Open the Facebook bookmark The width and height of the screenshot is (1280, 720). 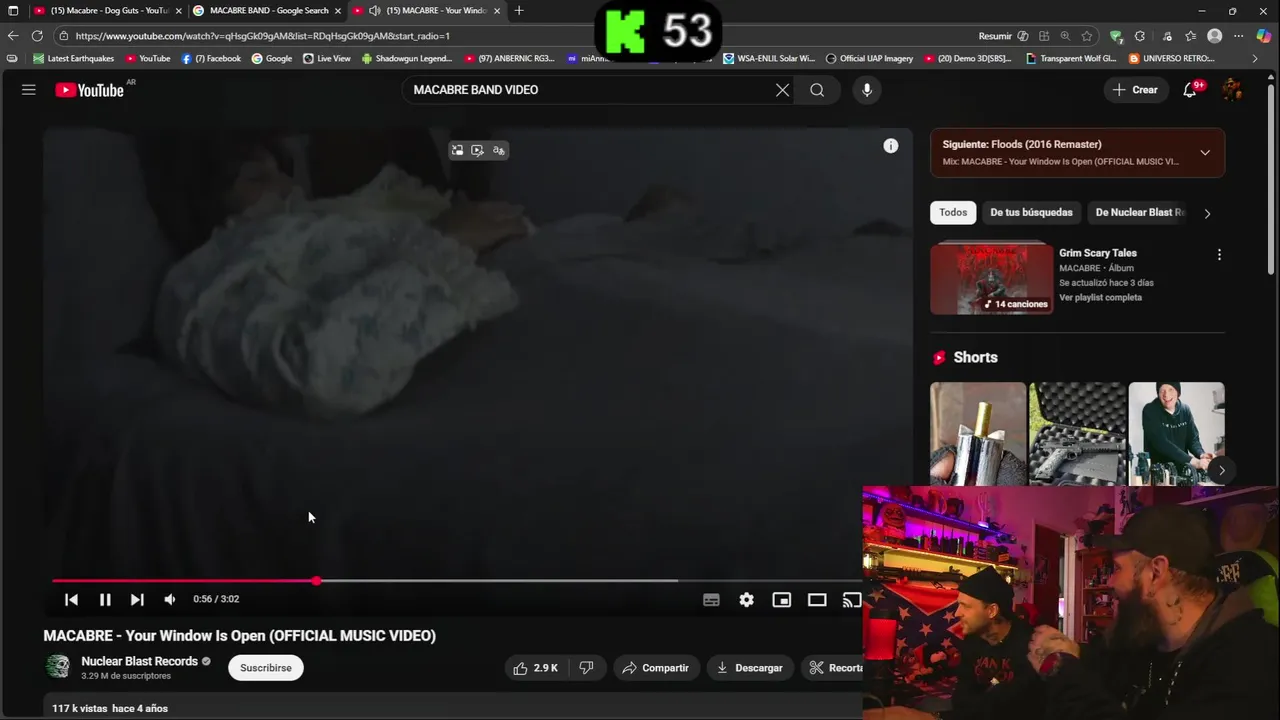211,59
